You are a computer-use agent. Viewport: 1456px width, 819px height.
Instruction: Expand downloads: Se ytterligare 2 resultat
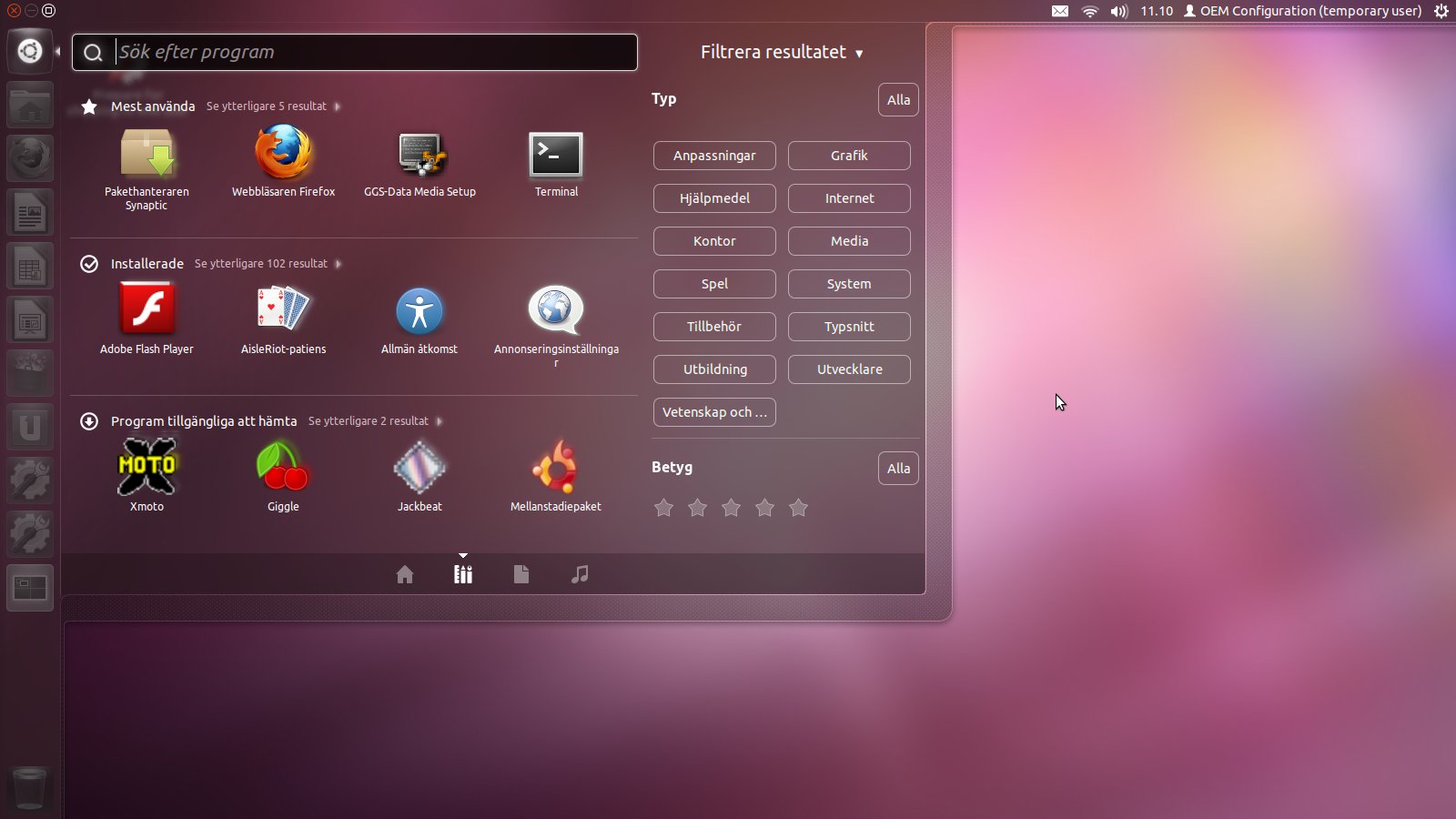coord(375,421)
